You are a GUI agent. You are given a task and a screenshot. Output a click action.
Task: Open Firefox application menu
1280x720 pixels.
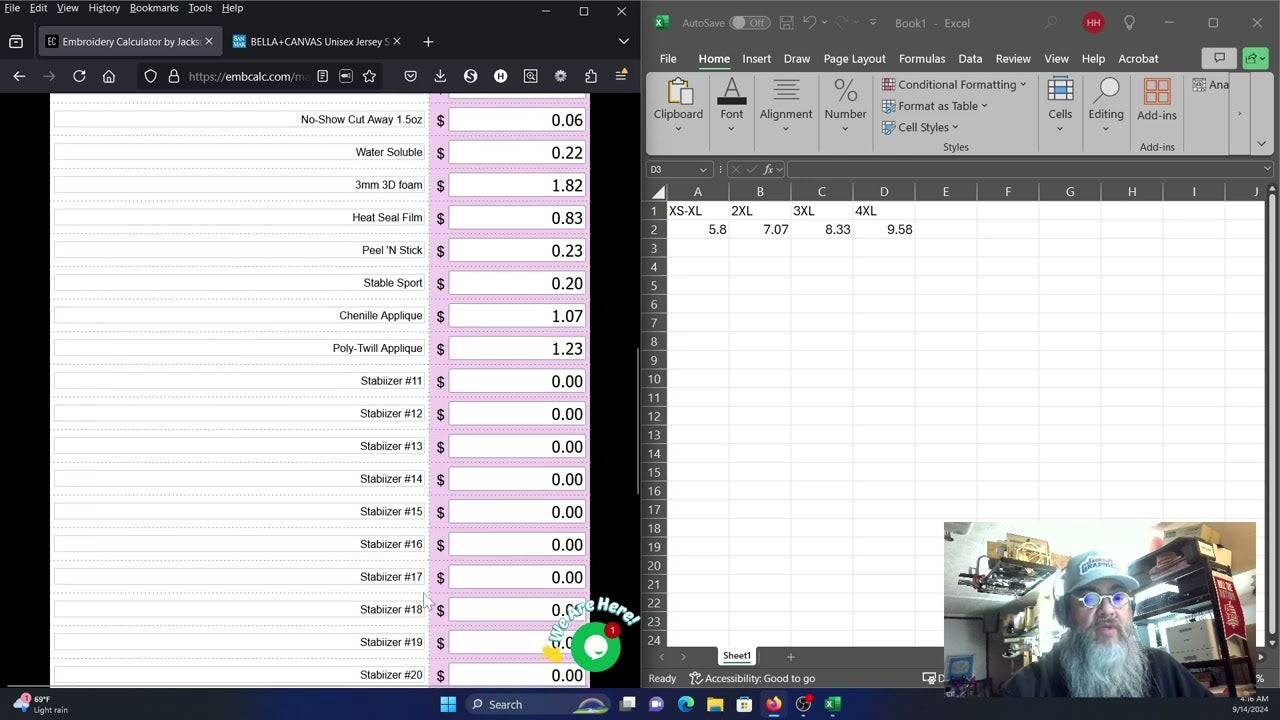pyautogui.click(x=621, y=76)
